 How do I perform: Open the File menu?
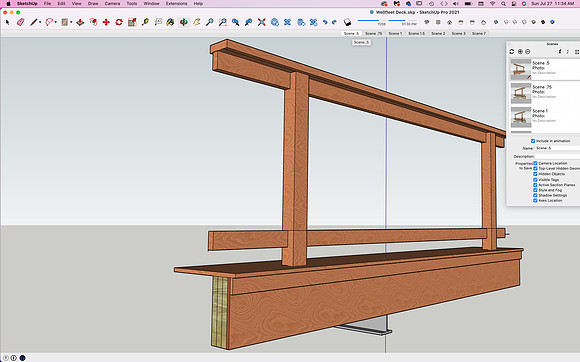click(47, 3)
